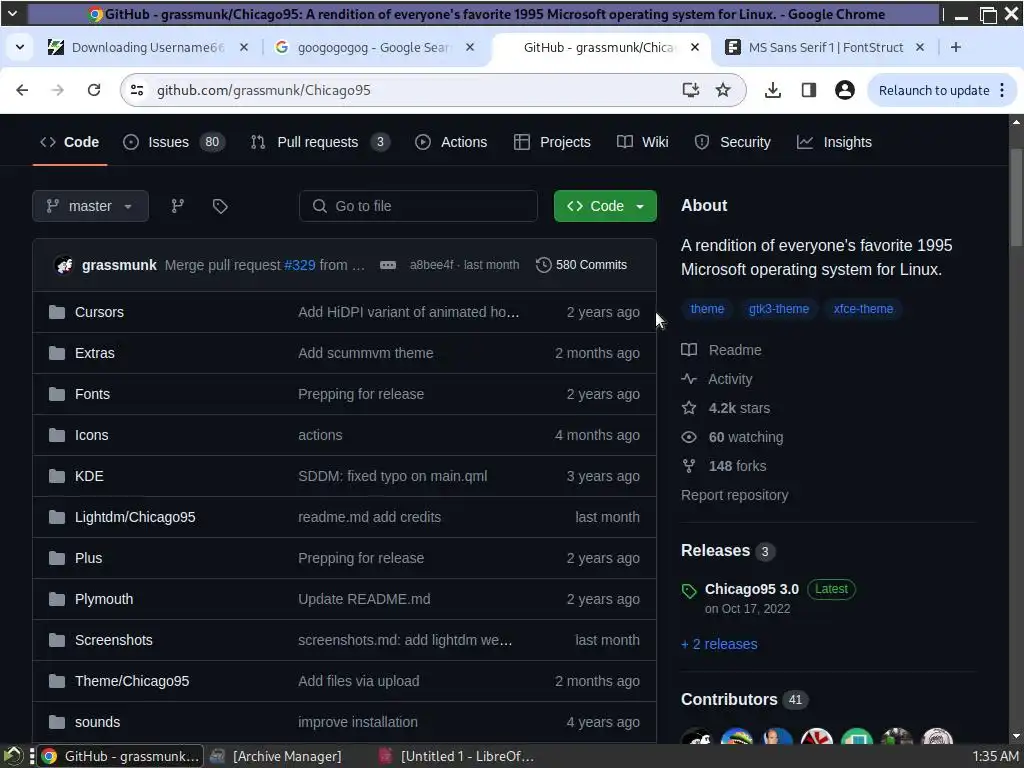Screen dimensions: 1024x768
Task: Click the browser back arrow
Action: 22,90
